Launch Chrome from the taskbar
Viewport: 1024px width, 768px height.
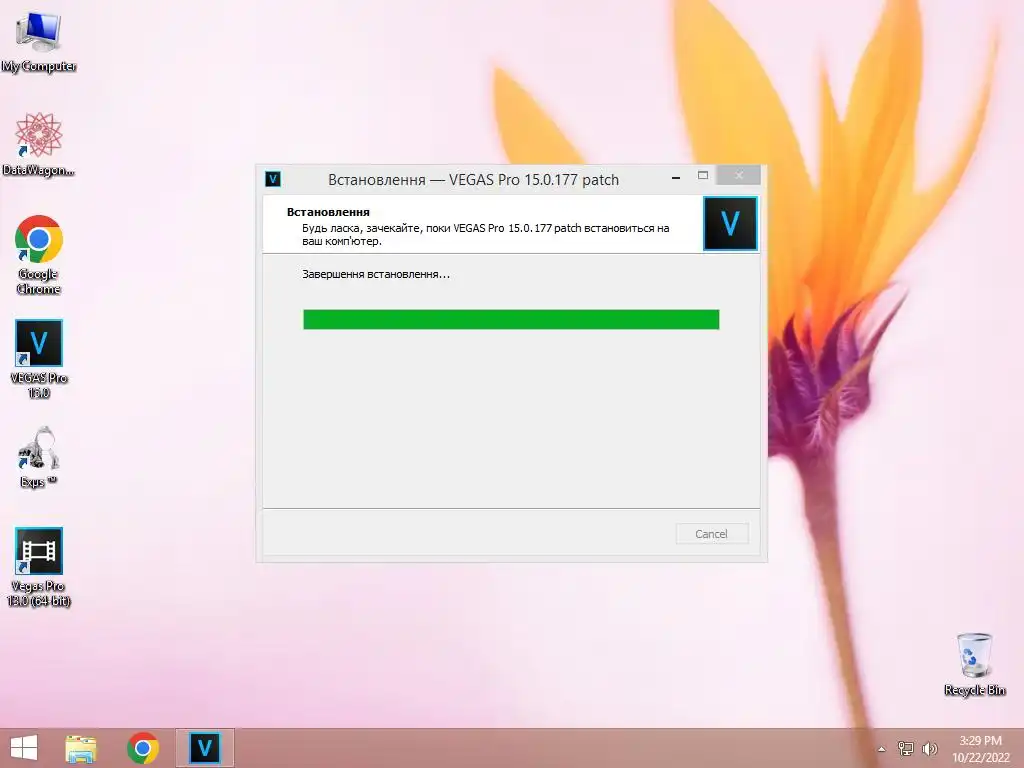click(143, 748)
